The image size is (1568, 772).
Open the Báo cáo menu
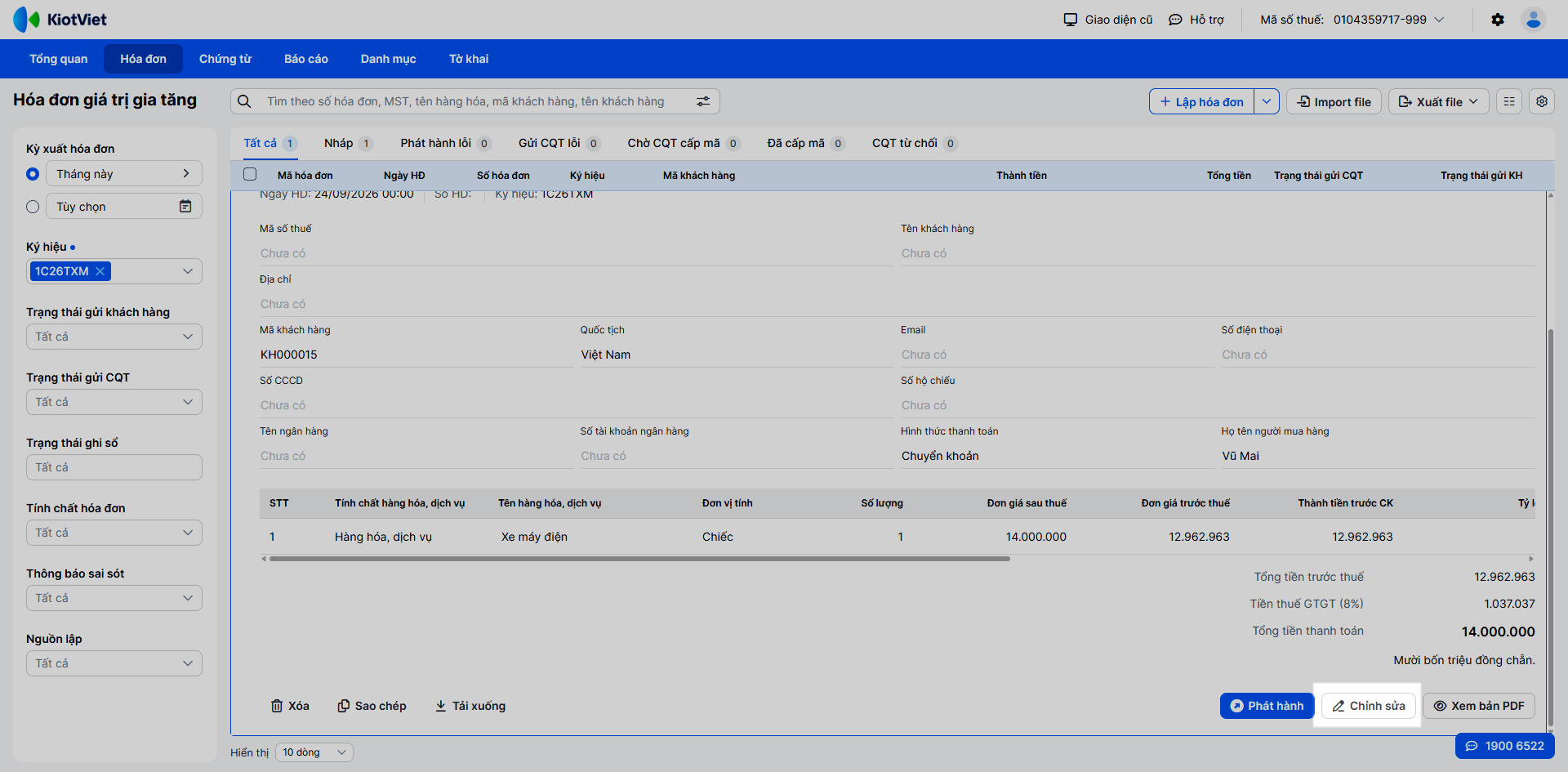(x=306, y=59)
